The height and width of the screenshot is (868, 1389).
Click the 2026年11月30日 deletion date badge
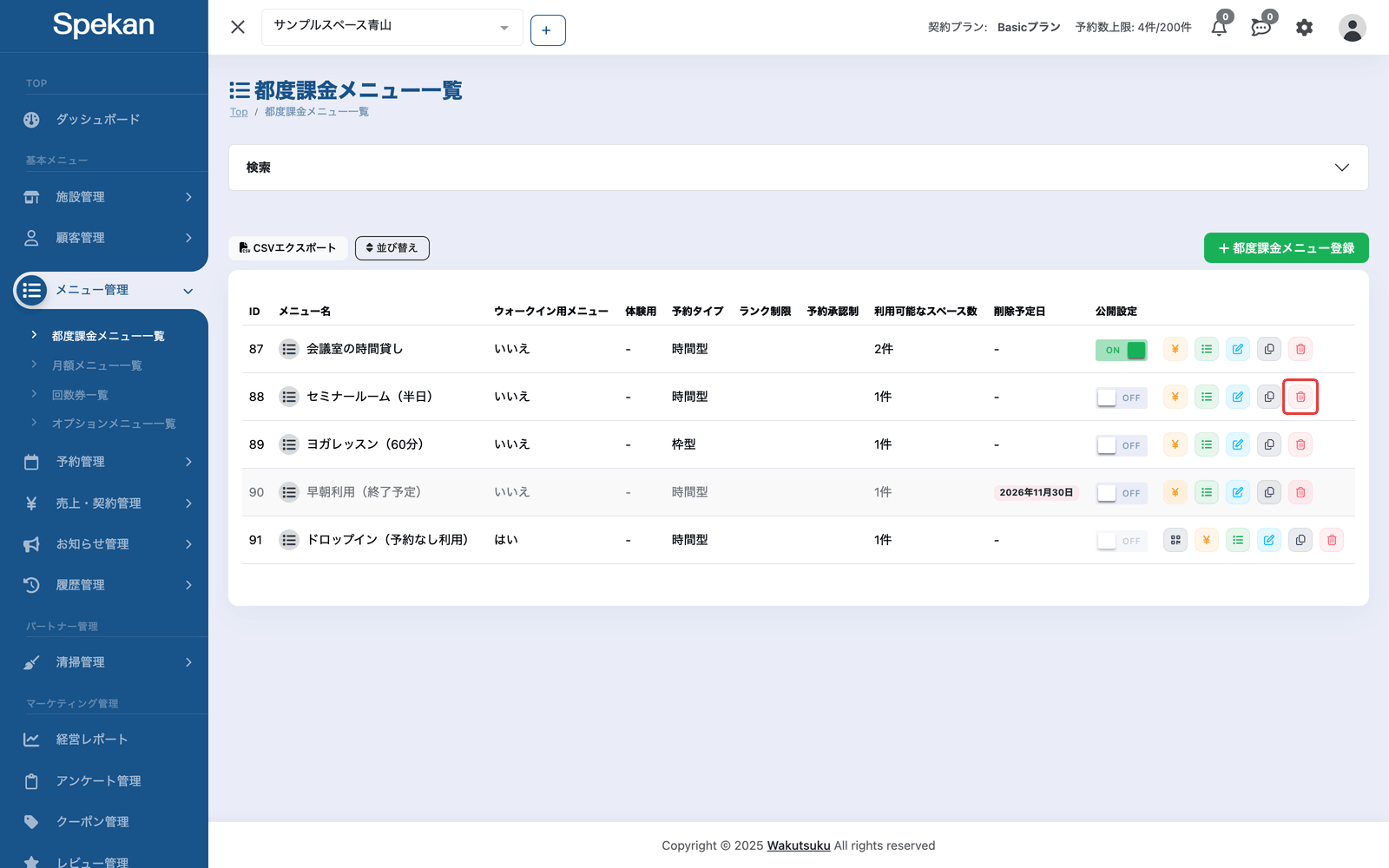[x=1037, y=492]
